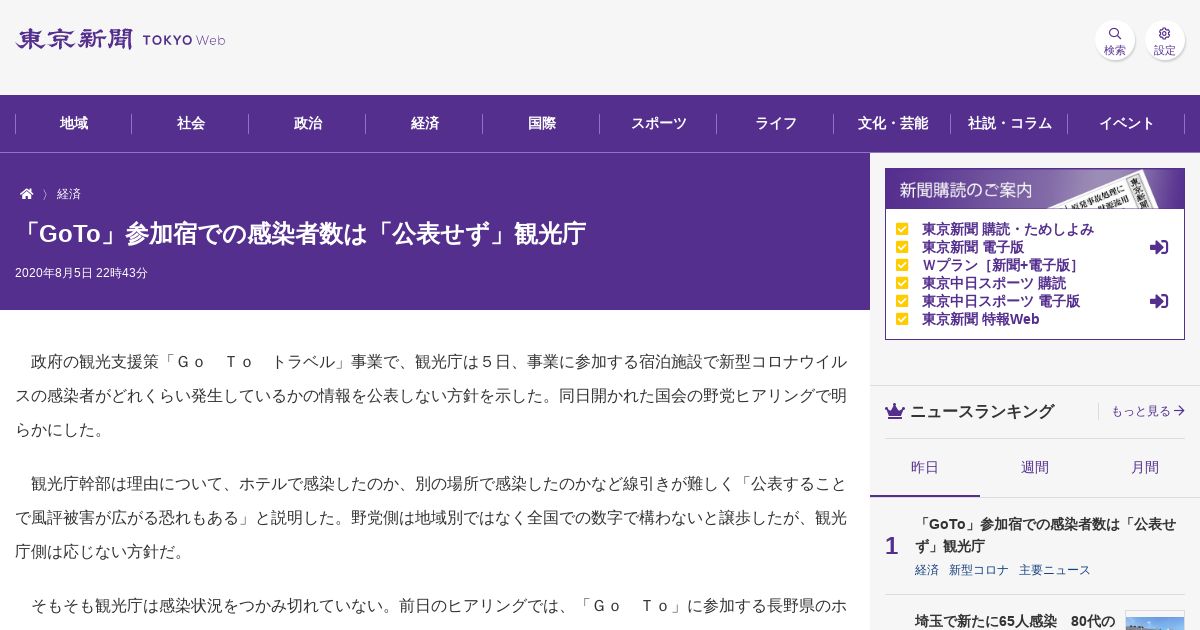Open 埼玉で新たに65人感染 ranking article
This screenshot has height=630, width=1200.
click(1015, 621)
